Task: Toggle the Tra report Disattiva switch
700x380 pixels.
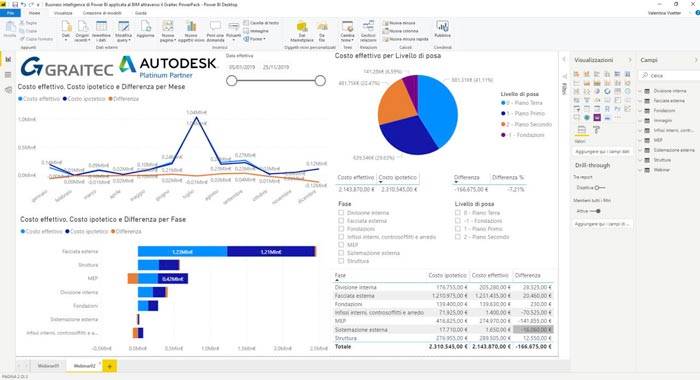Action: click(600, 188)
